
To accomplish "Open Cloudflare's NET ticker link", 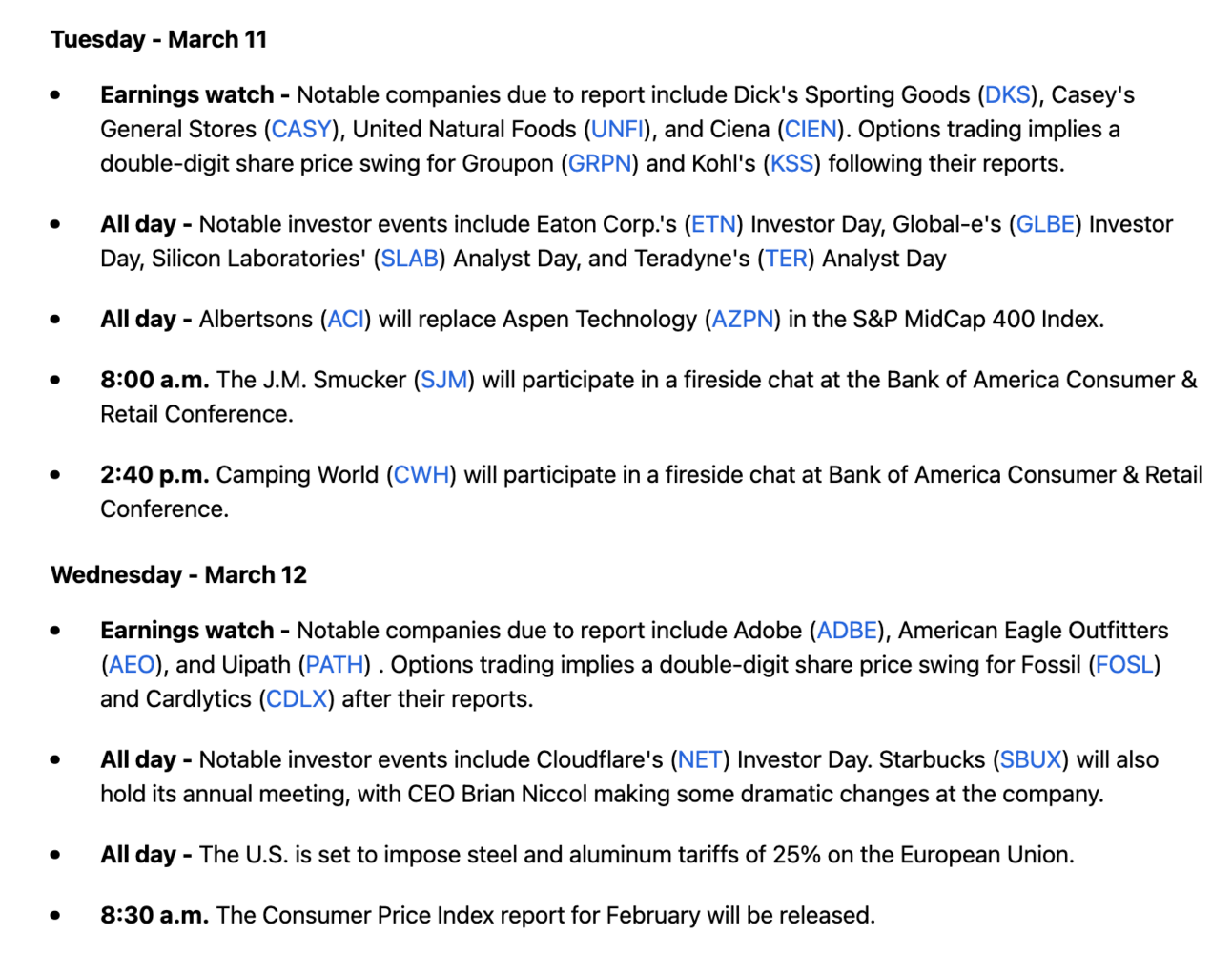I will click(x=700, y=760).
